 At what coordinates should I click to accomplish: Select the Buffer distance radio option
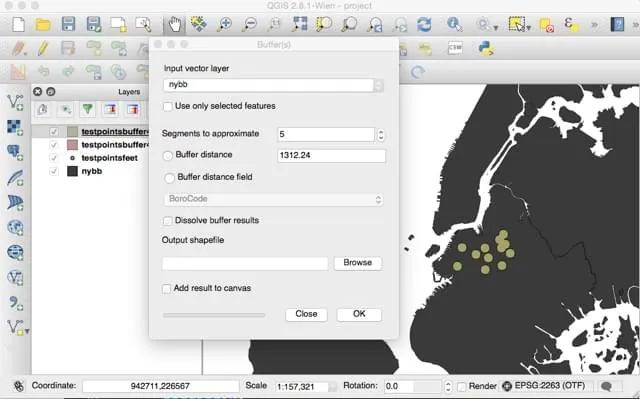pyautogui.click(x=168, y=155)
